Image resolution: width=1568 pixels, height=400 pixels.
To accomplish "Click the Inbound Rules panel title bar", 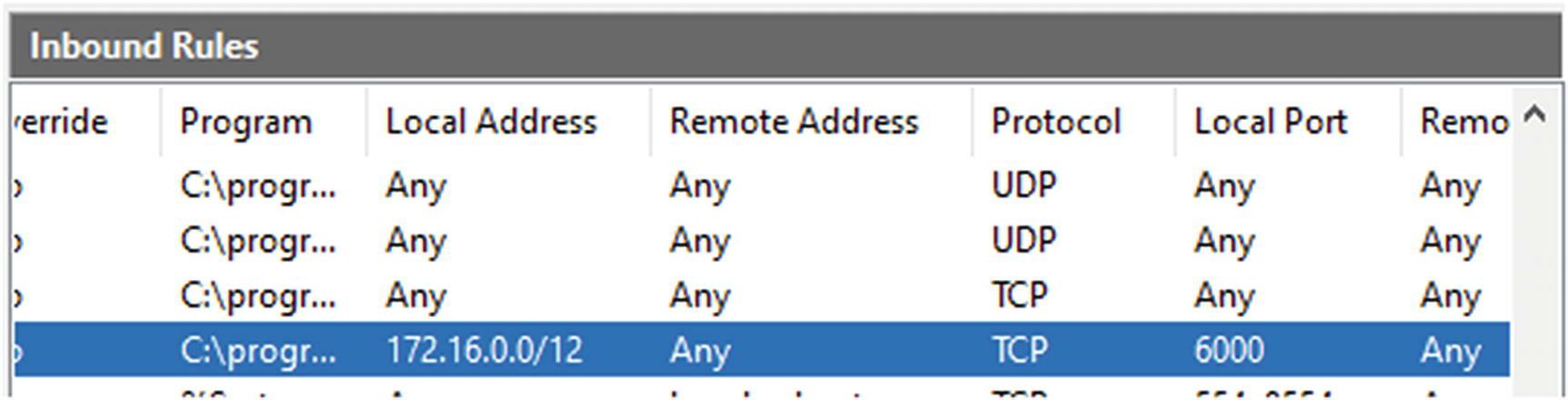I will click(x=785, y=45).
